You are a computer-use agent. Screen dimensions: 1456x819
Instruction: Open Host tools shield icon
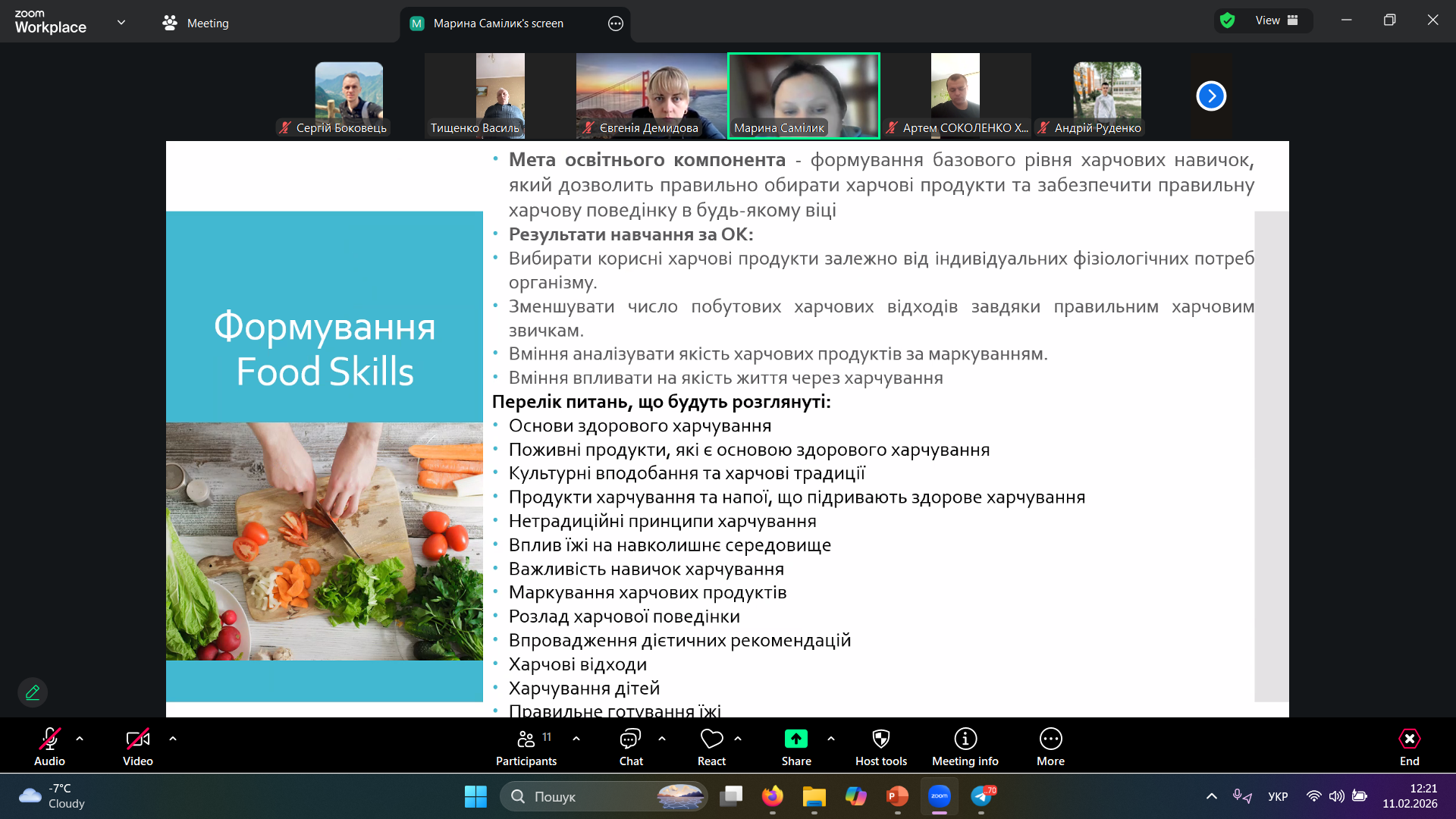tap(880, 739)
